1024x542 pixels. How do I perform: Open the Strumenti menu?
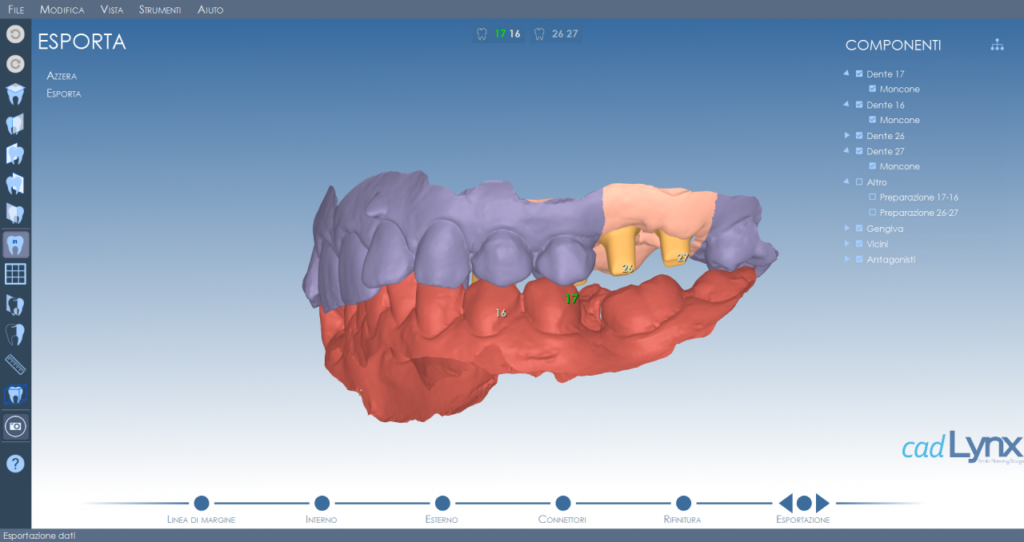[x=159, y=10]
